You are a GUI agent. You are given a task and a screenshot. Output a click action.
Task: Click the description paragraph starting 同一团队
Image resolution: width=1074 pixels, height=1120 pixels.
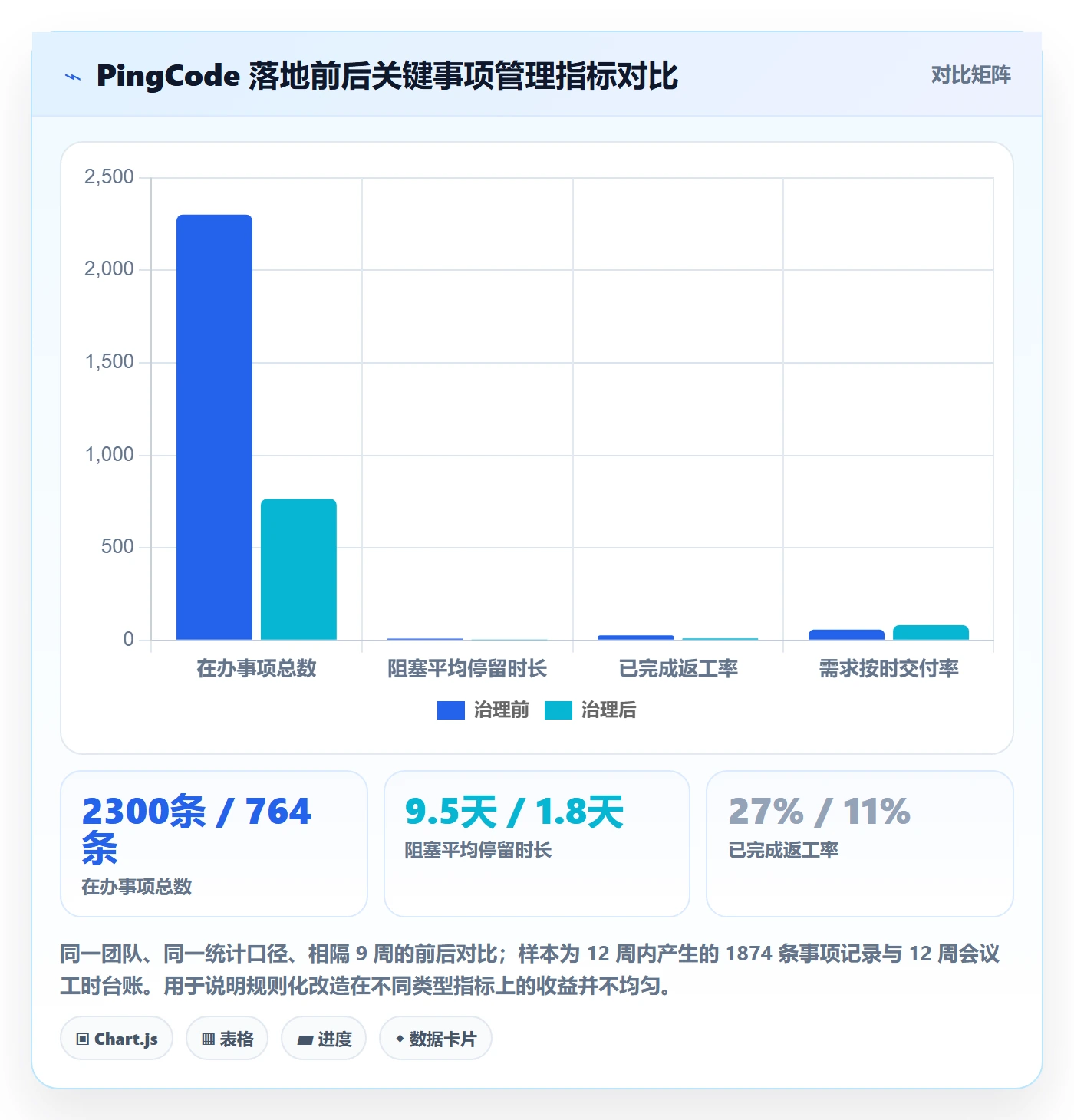pos(531,970)
